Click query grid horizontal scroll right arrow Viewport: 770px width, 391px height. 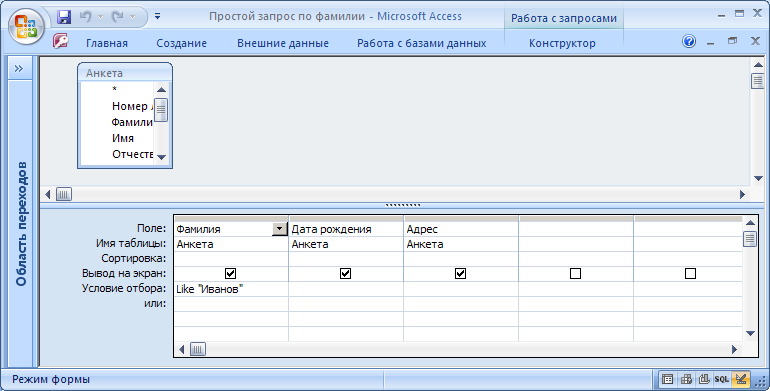(735, 349)
